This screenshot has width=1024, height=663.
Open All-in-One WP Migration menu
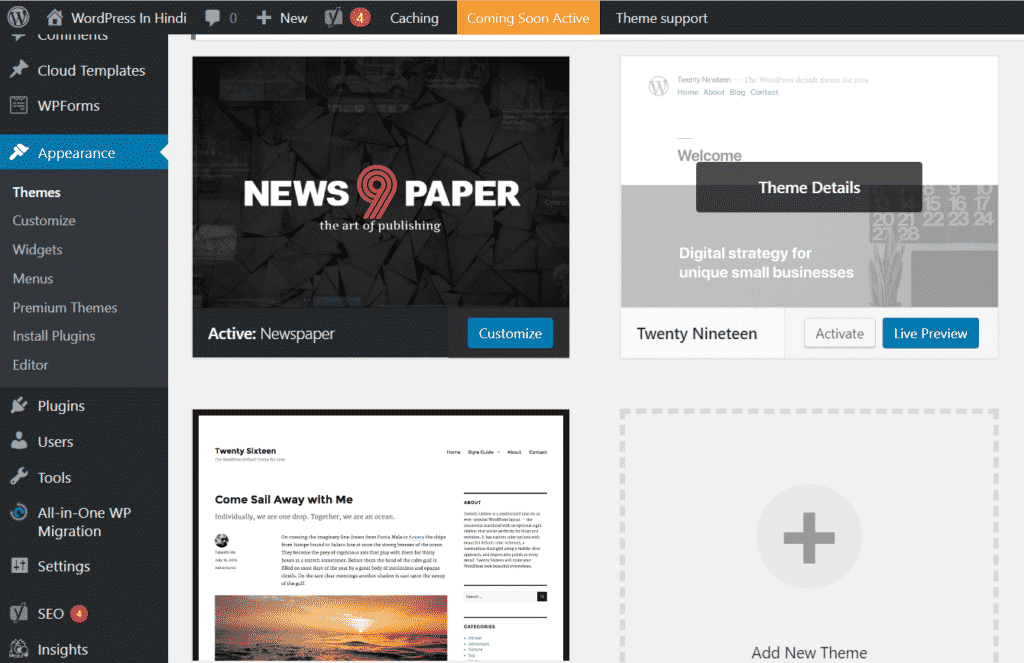[x=84, y=522]
